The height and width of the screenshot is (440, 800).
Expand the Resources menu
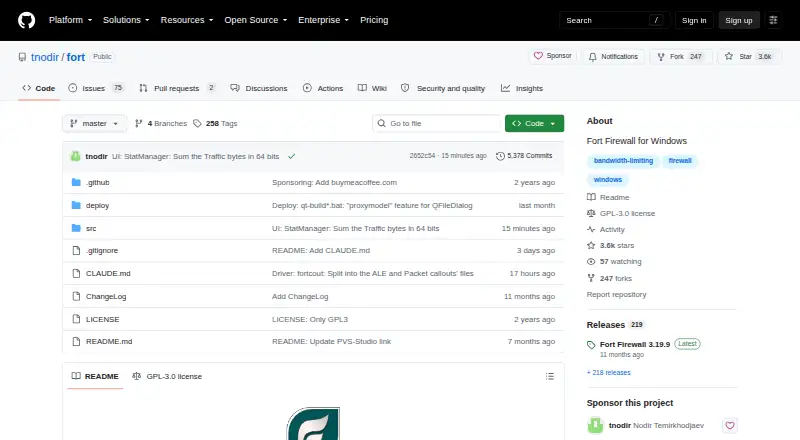tap(187, 20)
